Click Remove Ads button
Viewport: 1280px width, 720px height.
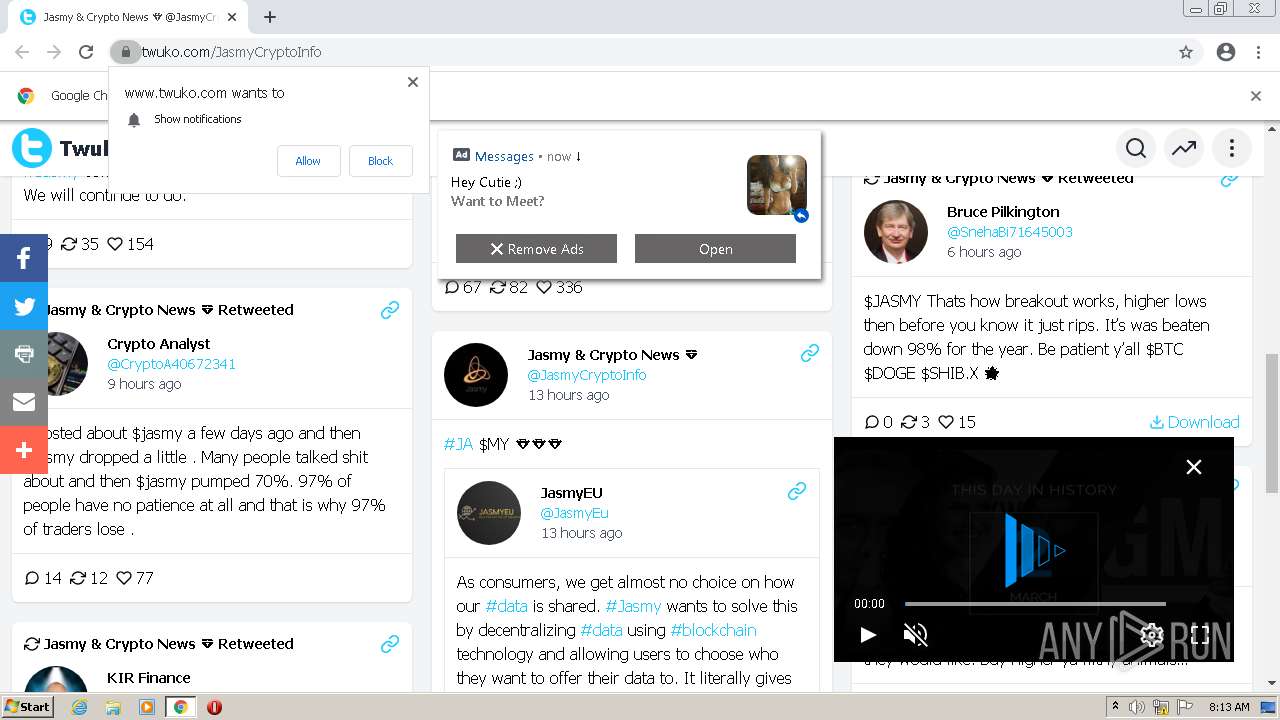coord(536,249)
